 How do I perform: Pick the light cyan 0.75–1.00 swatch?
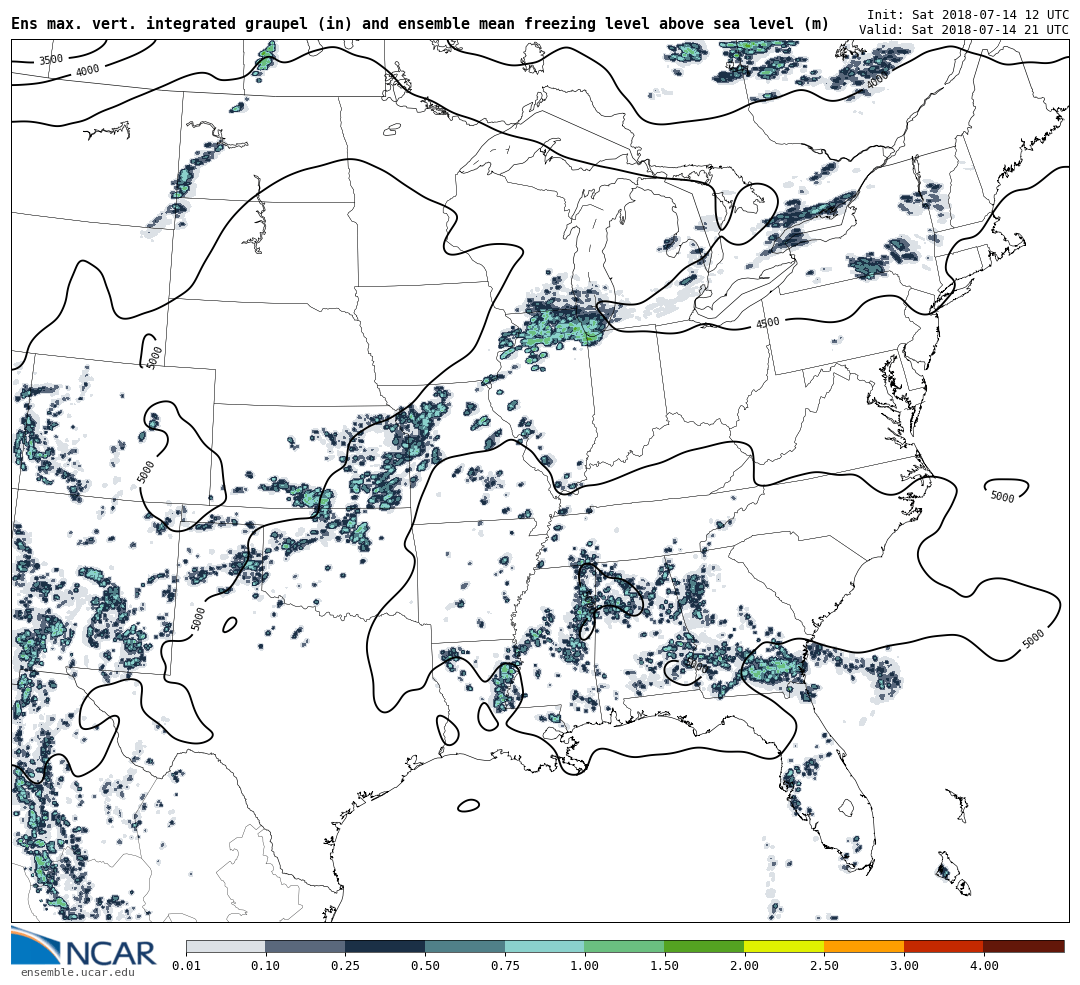coord(544,946)
